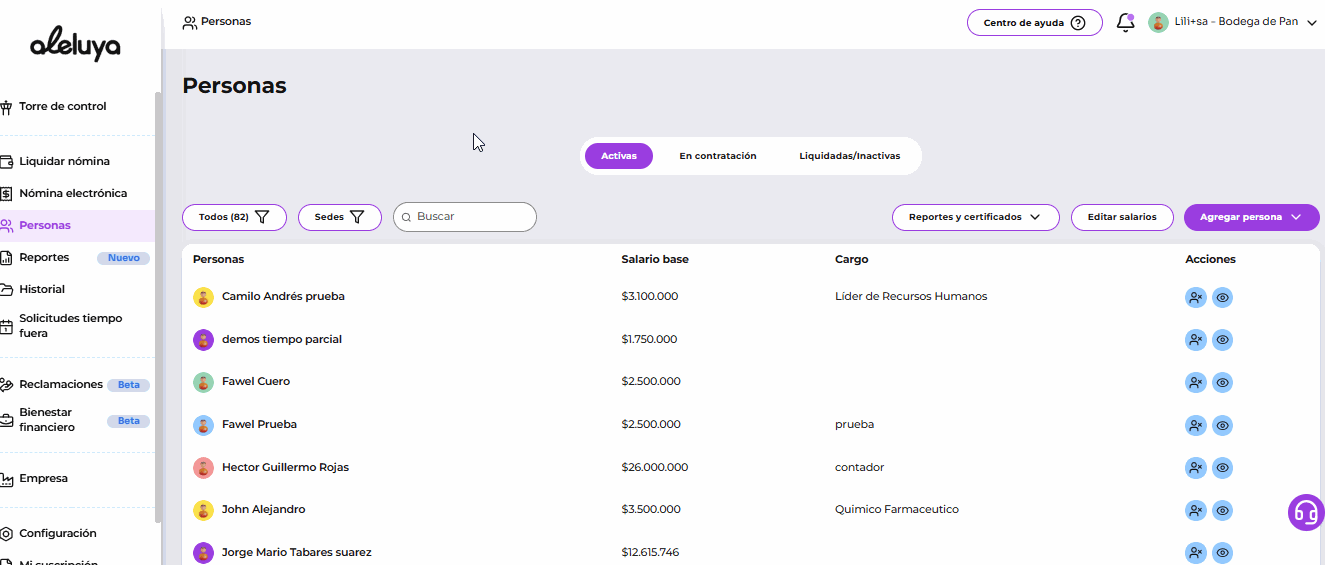
Task: Click Fawel Cuero's avatar icon
Action: (203, 382)
